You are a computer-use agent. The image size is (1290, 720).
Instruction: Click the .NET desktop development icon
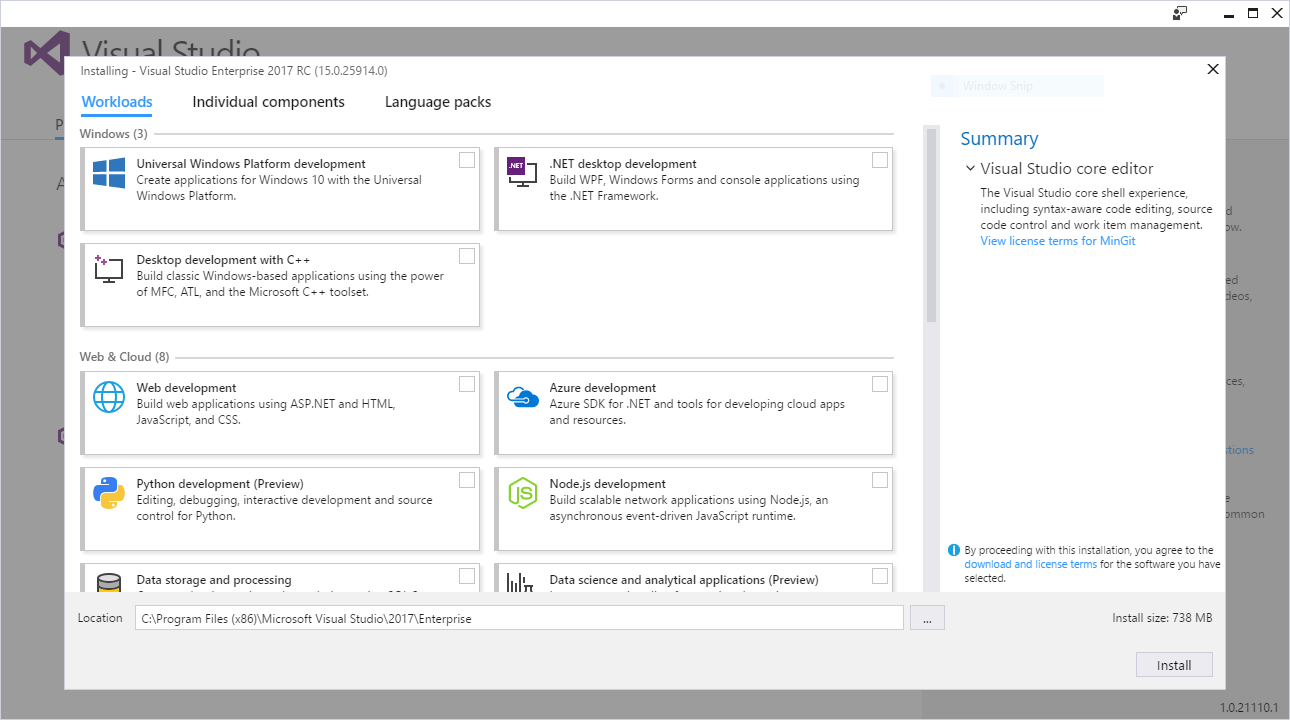tap(521, 174)
